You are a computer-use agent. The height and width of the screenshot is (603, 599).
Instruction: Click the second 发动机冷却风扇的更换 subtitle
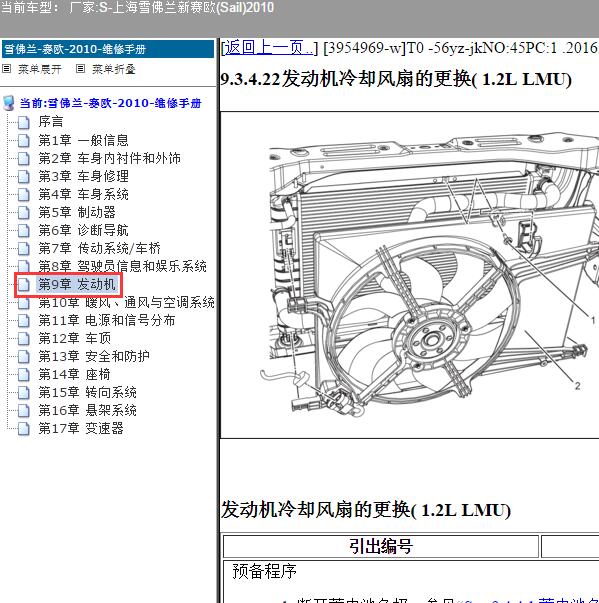[x=366, y=510]
